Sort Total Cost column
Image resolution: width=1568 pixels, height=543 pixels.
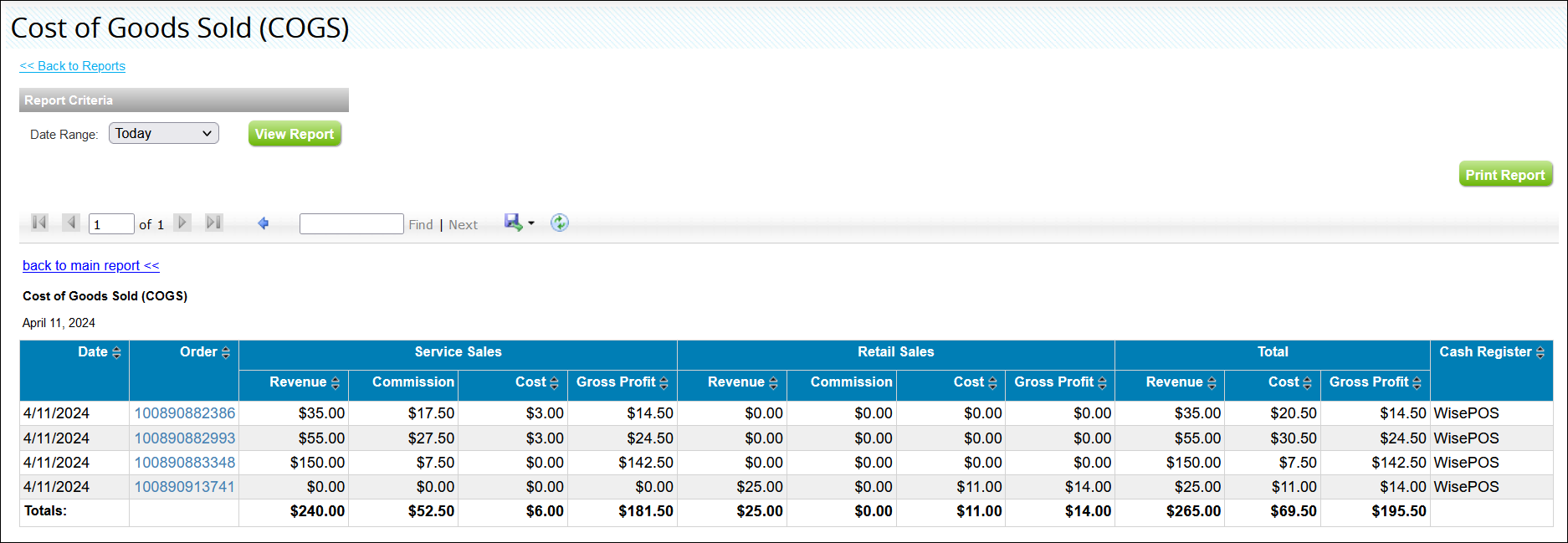coord(1307,383)
